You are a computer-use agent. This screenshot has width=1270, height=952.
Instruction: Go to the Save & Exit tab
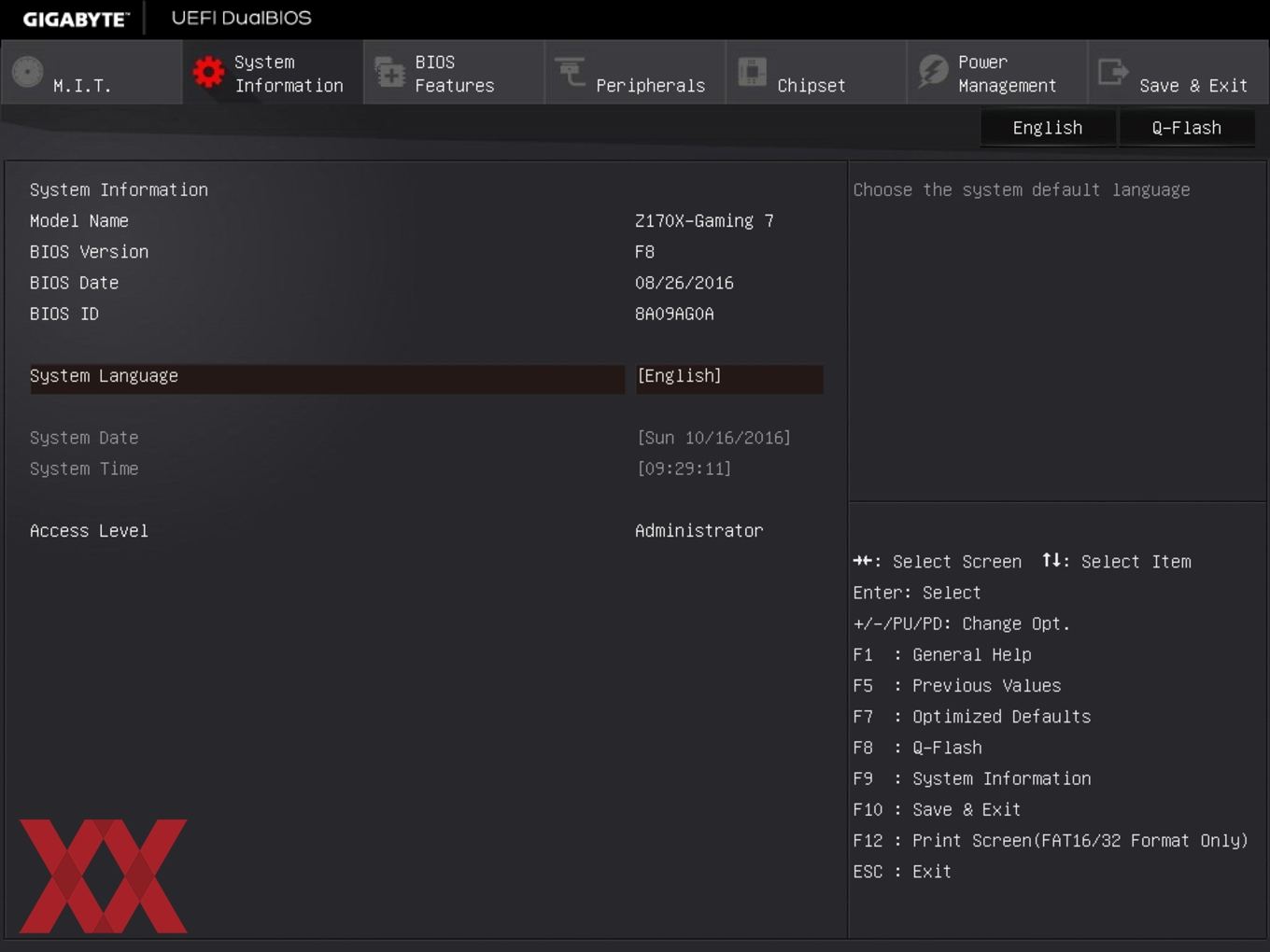[1178, 72]
